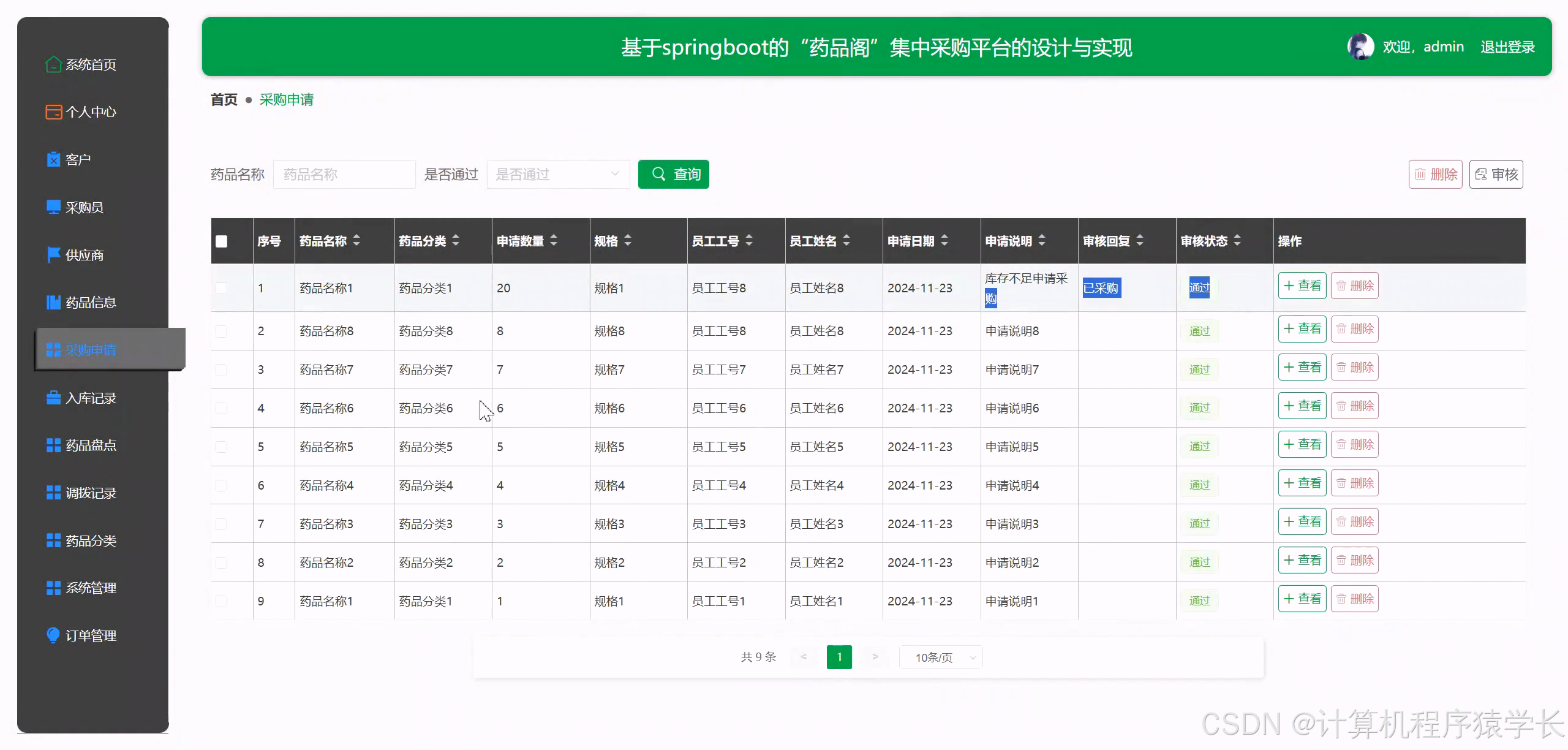Viewport: 1568px width, 750px height.
Task: Click the 客户 briefcase icon
Action: coord(53,159)
